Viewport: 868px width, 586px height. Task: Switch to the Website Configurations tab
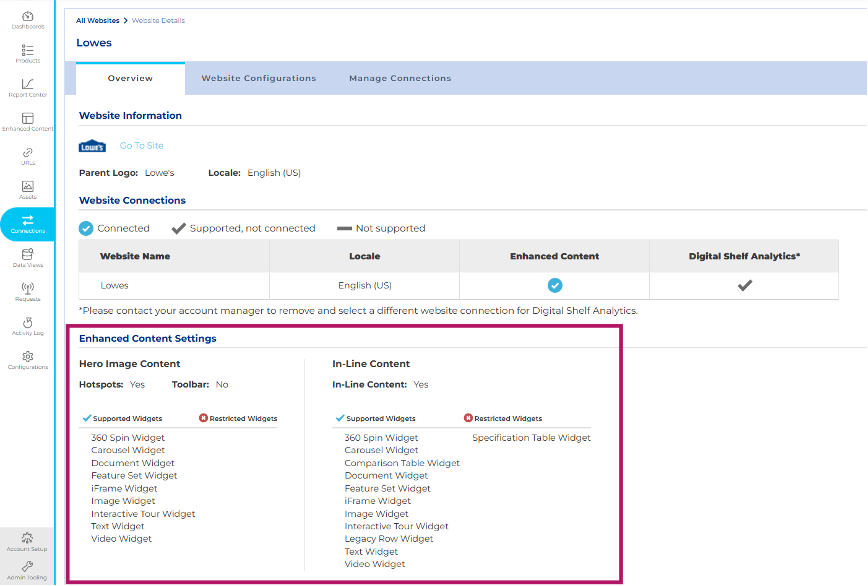259,79
